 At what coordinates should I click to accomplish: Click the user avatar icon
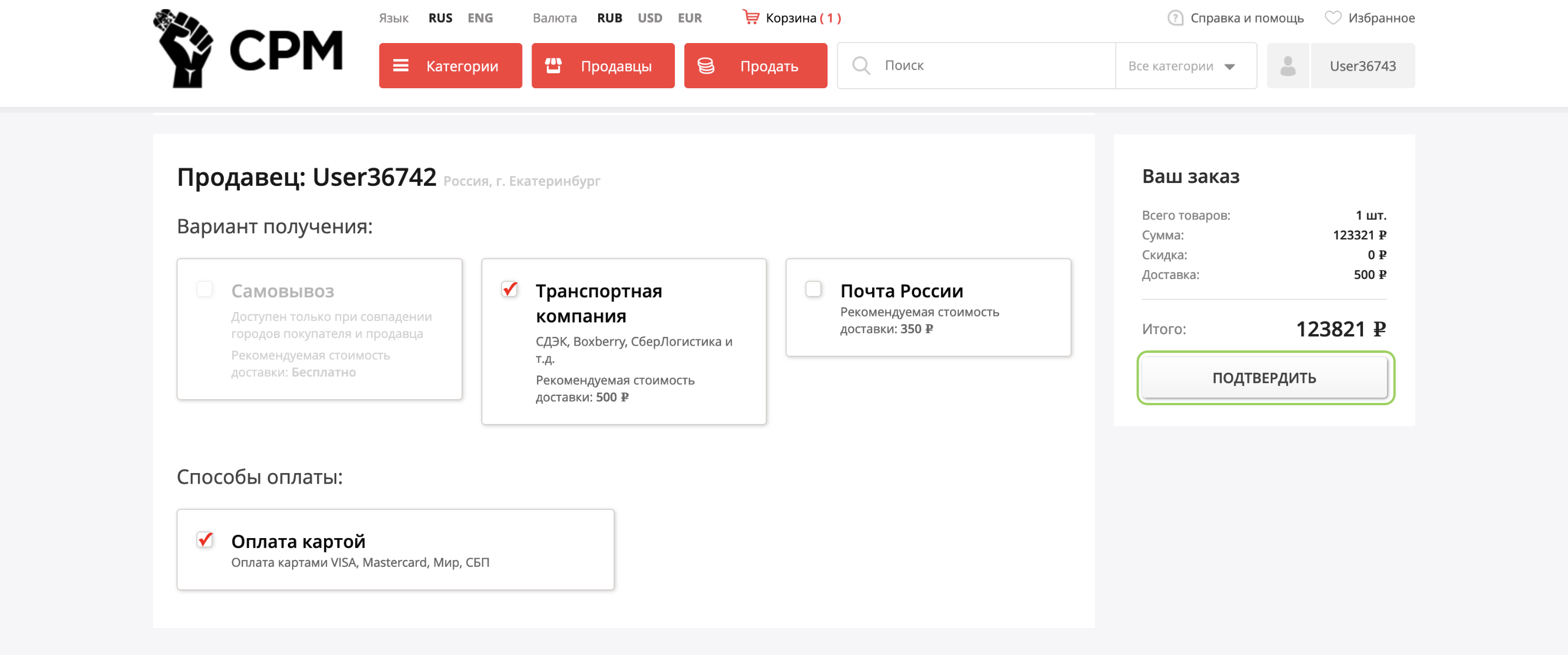click(1287, 65)
